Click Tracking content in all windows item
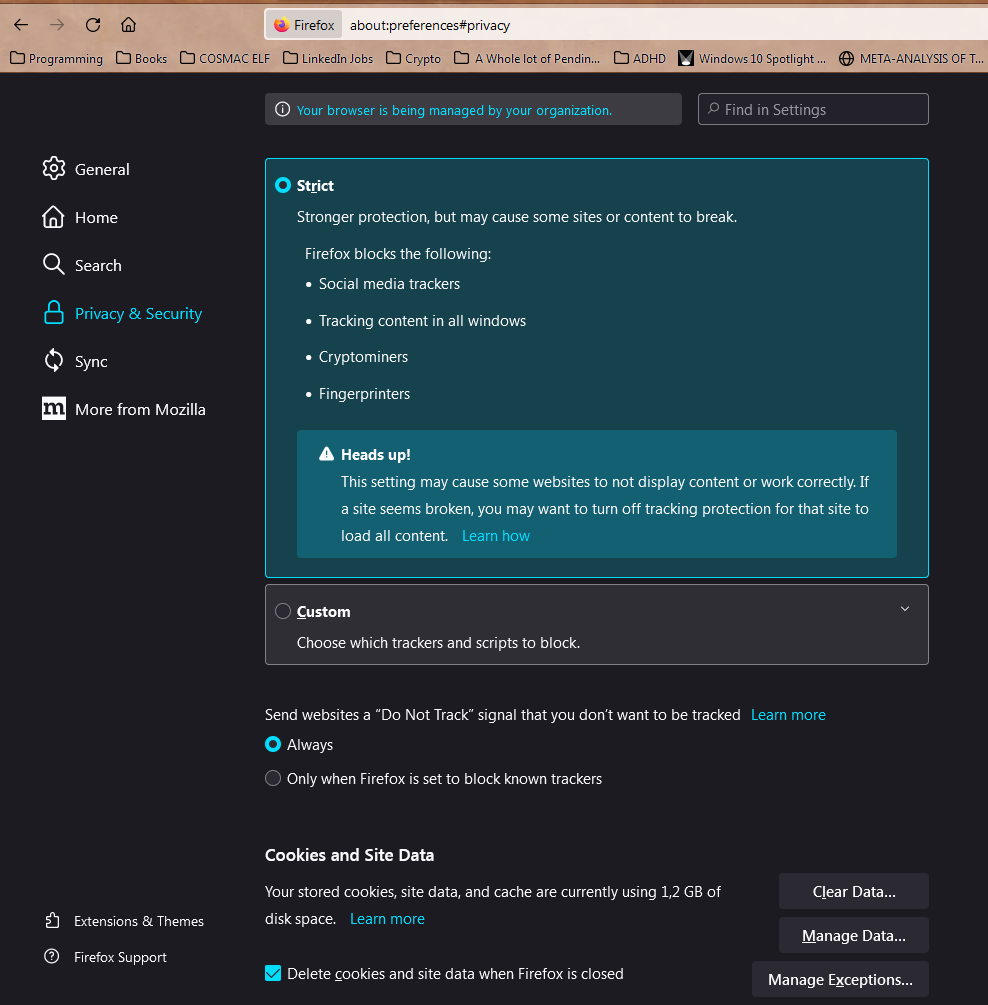 tap(422, 320)
